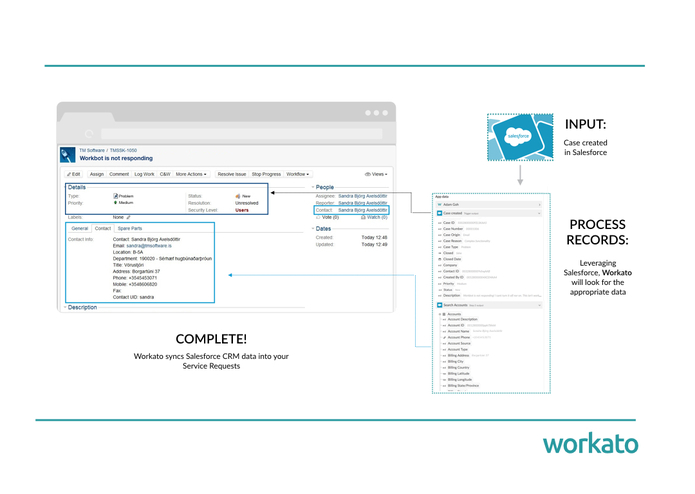Click the Salesforce logo tile
695x494 pixels.
click(520, 137)
